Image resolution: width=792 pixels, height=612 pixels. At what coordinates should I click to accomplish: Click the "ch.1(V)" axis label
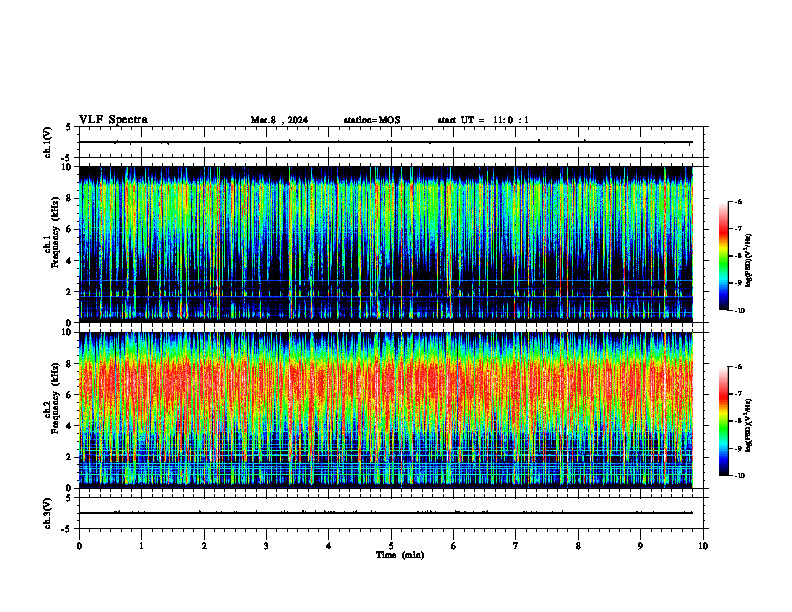(48, 142)
